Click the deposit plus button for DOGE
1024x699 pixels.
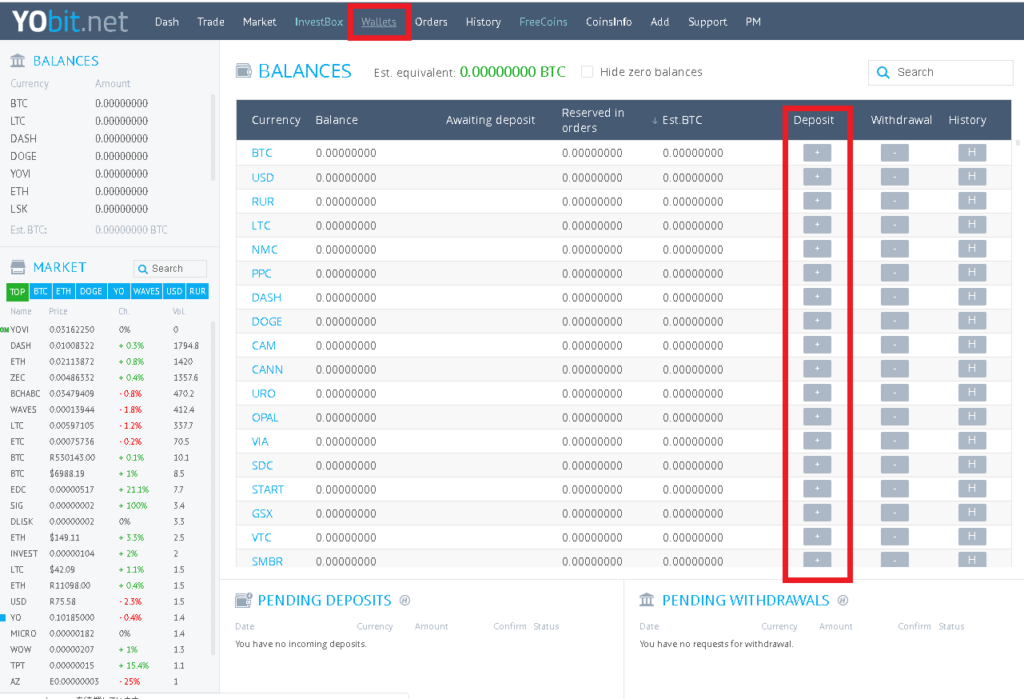pyautogui.click(x=817, y=321)
